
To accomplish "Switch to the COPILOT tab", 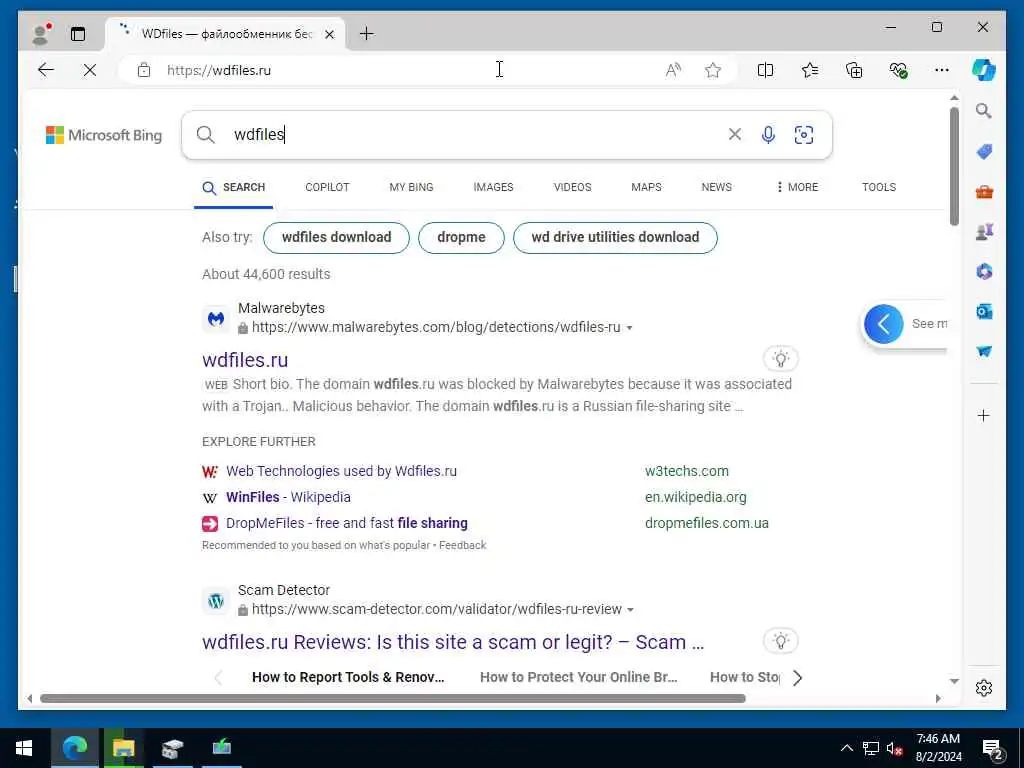I will pyautogui.click(x=327, y=187).
